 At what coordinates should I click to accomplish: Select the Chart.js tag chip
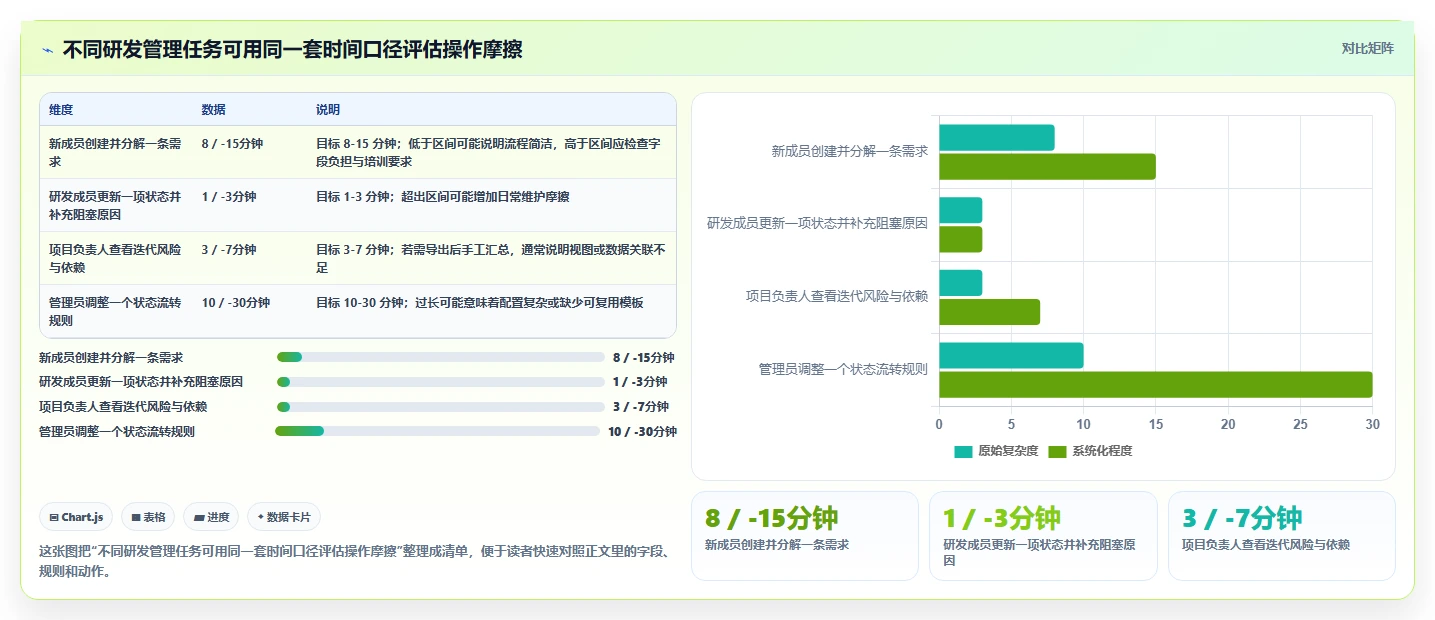pos(77,517)
